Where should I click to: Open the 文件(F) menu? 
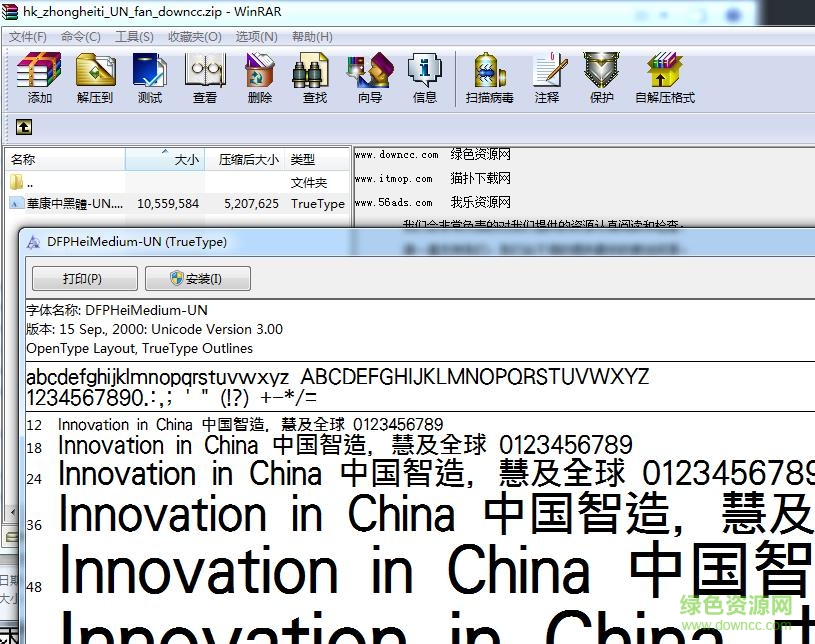[x=26, y=36]
